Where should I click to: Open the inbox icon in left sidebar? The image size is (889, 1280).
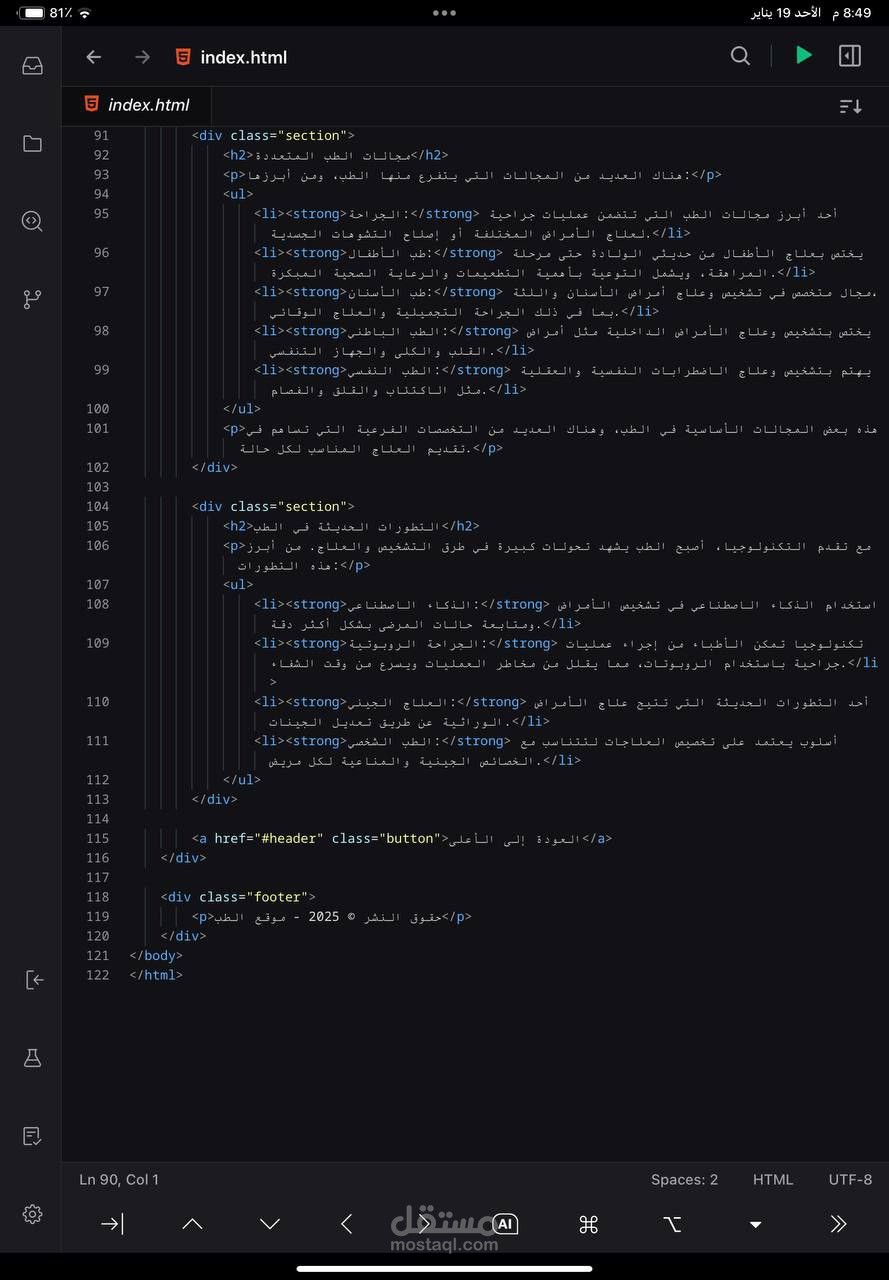(x=32, y=66)
